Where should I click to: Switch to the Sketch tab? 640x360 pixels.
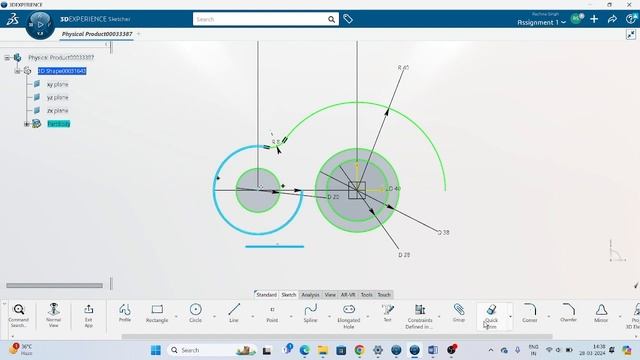(289, 295)
